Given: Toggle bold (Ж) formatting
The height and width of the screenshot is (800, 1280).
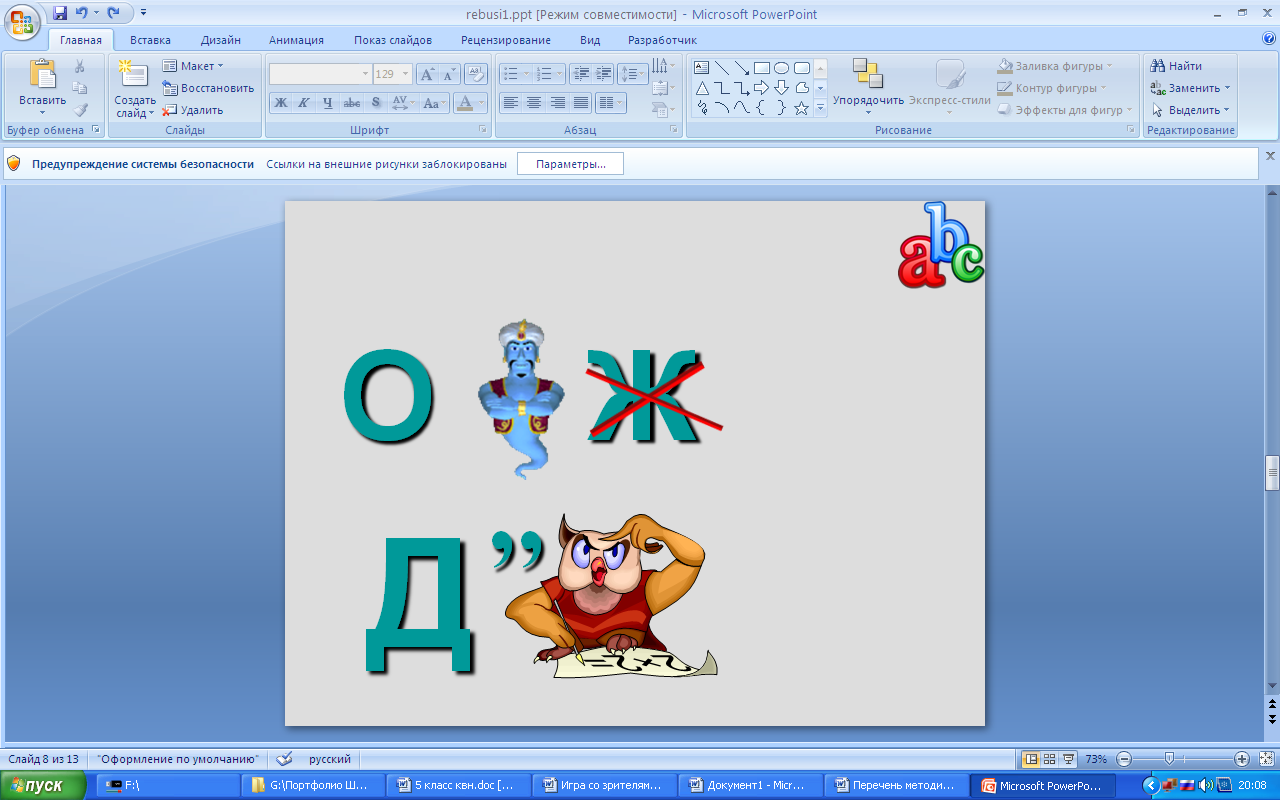Looking at the screenshot, I should (281, 102).
